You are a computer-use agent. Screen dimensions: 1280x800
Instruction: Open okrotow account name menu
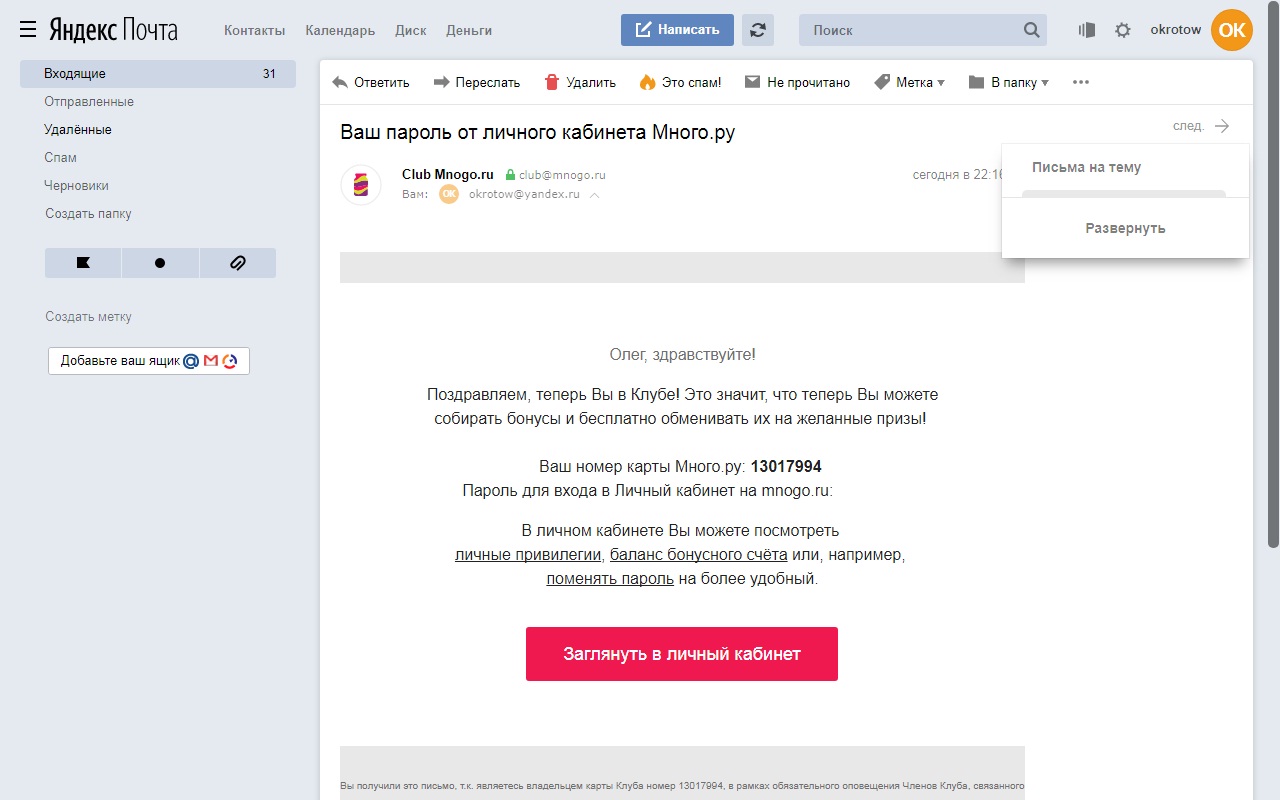click(1176, 30)
